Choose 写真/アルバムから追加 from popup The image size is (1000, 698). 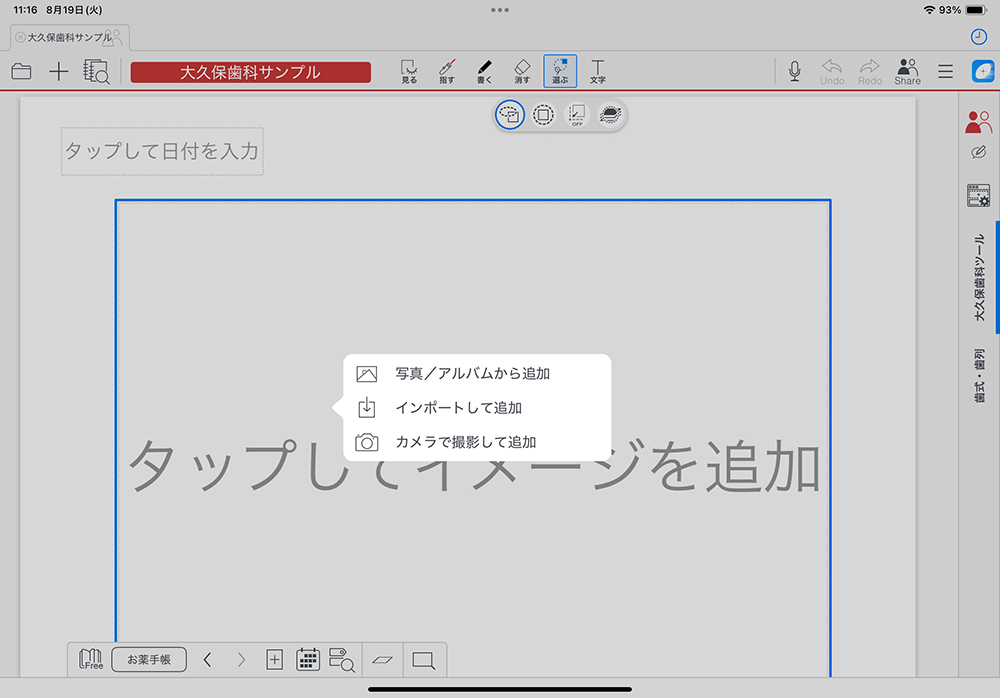472,374
